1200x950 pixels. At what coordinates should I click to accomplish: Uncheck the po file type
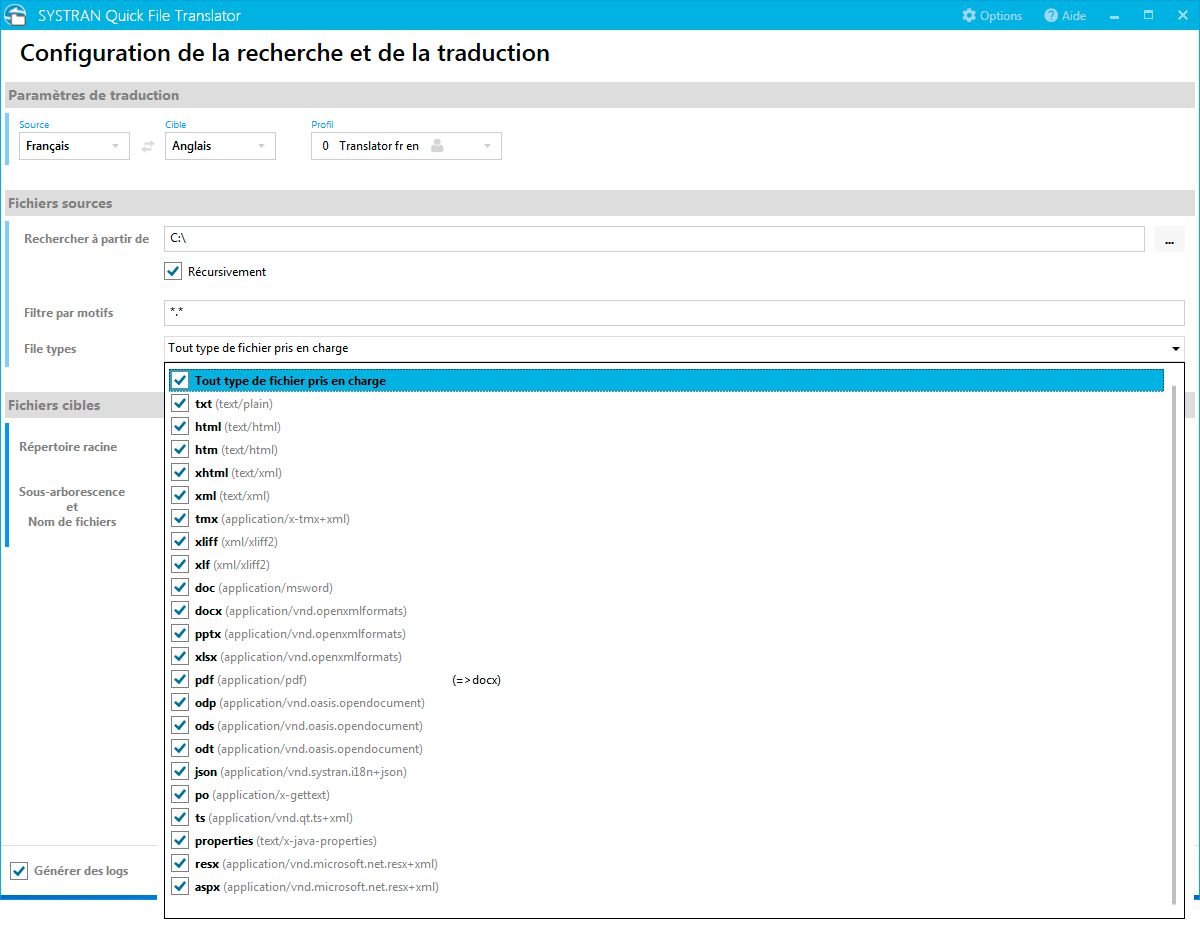click(180, 795)
